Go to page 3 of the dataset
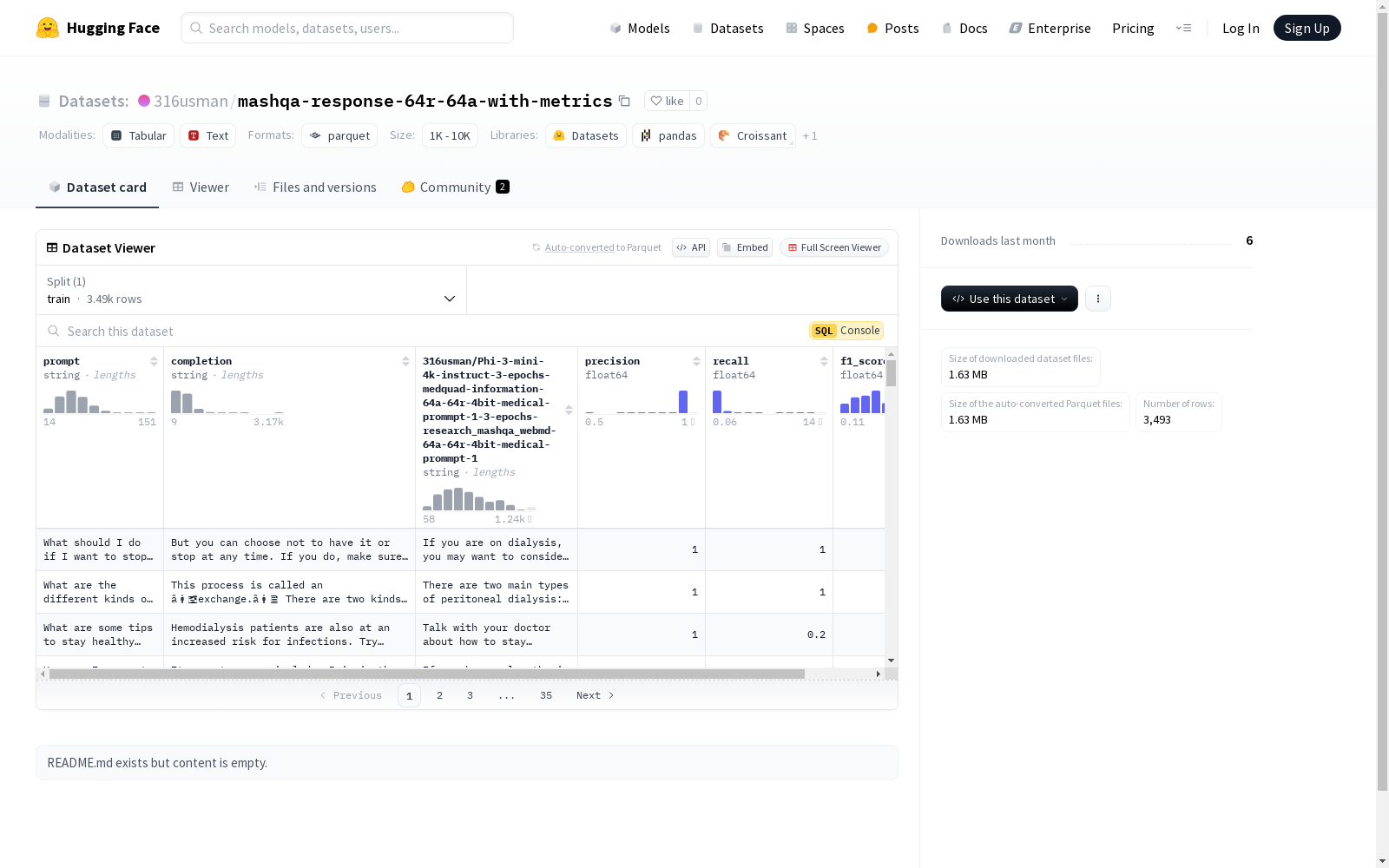 point(471,695)
